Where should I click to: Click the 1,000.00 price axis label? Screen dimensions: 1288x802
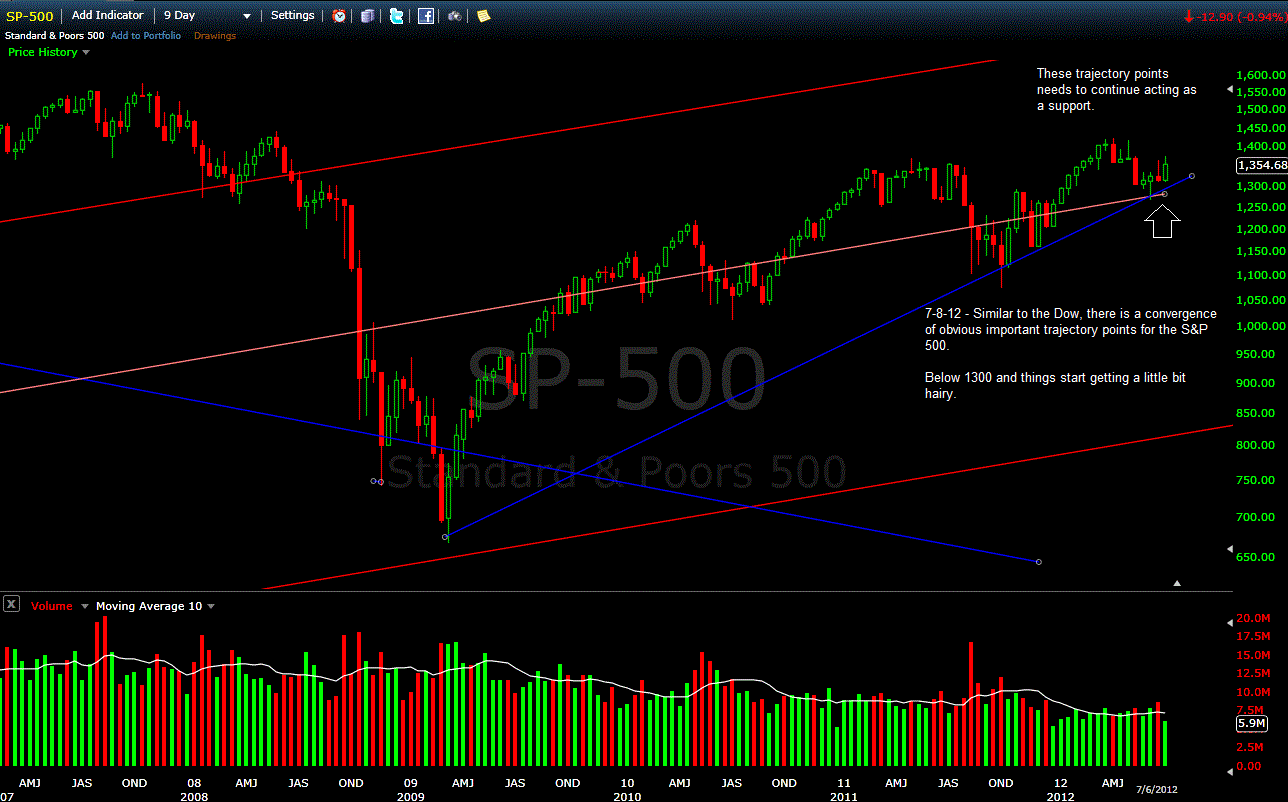tap(1259, 326)
